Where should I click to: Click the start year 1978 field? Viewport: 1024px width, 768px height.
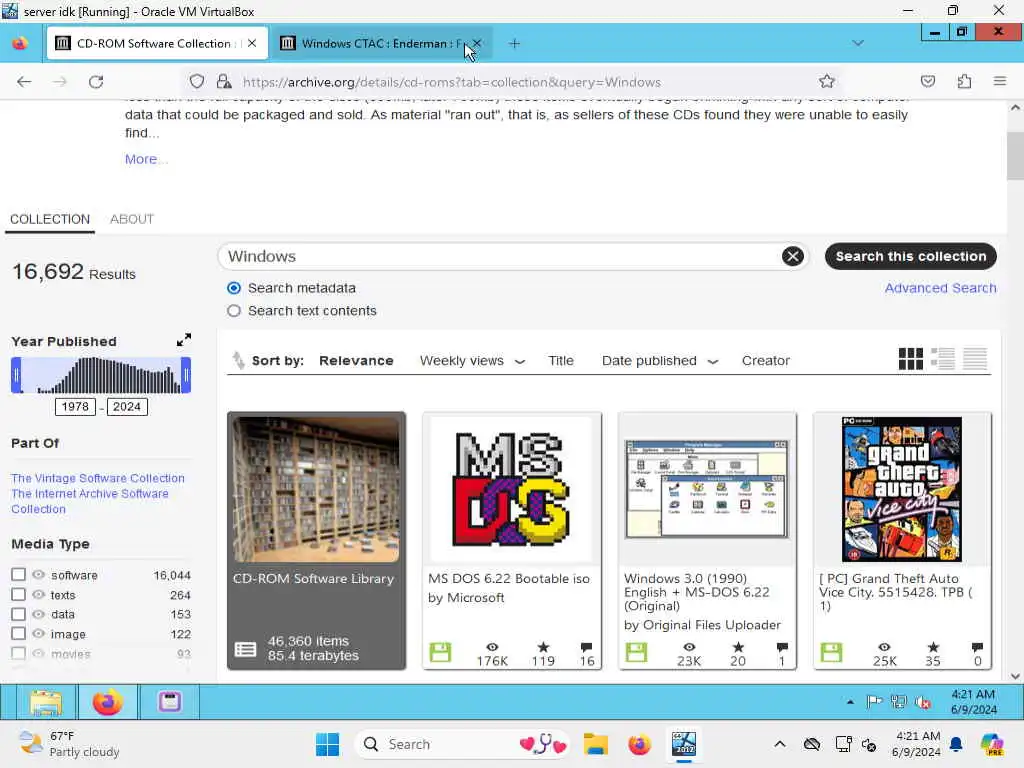point(75,407)
